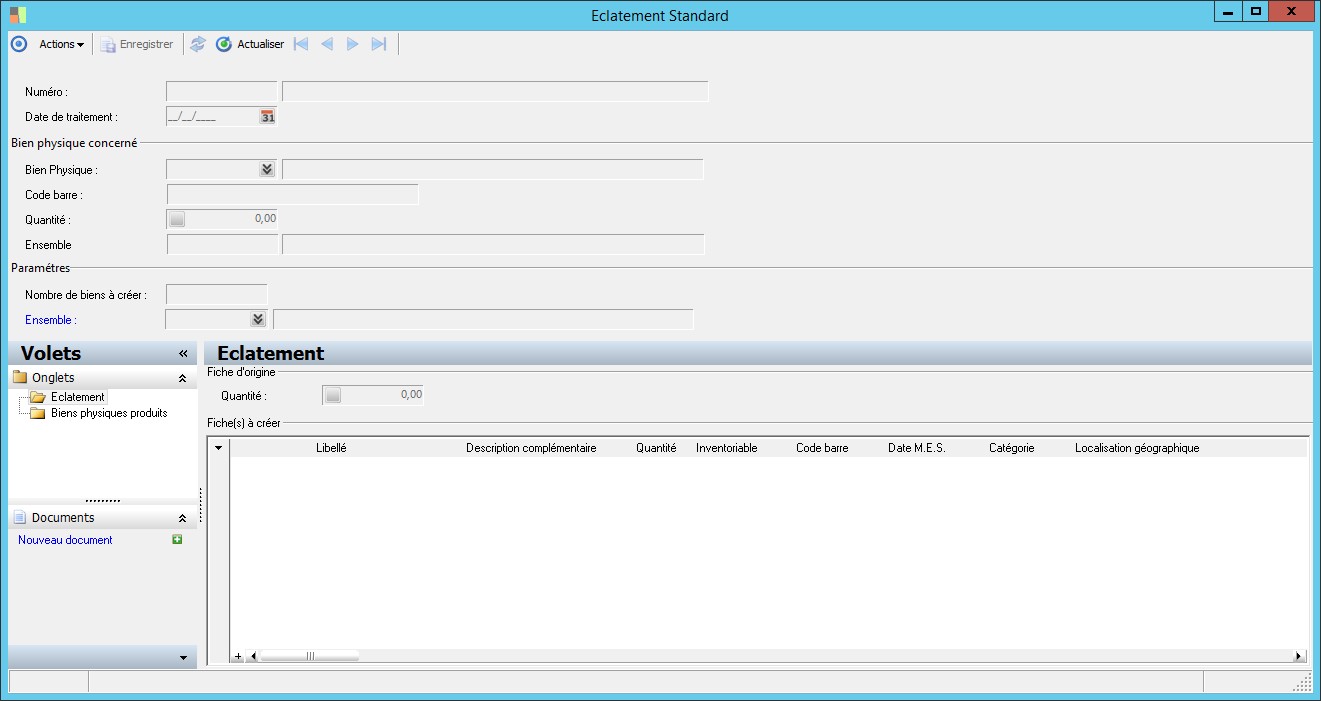
Task: Click the Numéro code input field
Action: (x=222, y=92)
